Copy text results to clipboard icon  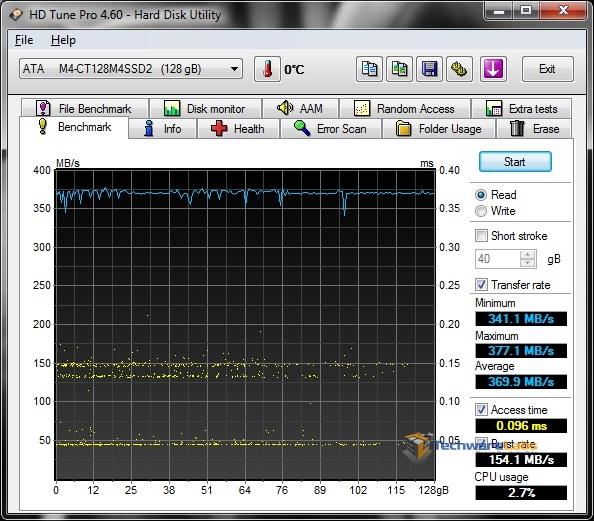369,69
